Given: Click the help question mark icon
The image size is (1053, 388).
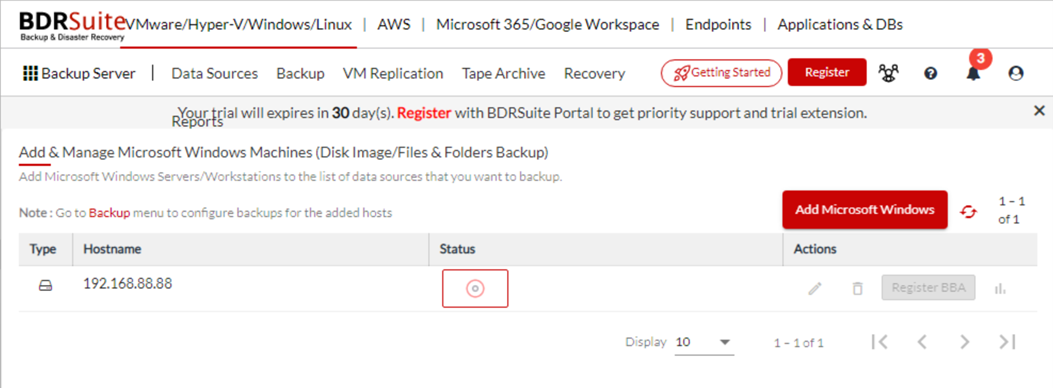Looking at the screenshot, I should tap(930, 74).
